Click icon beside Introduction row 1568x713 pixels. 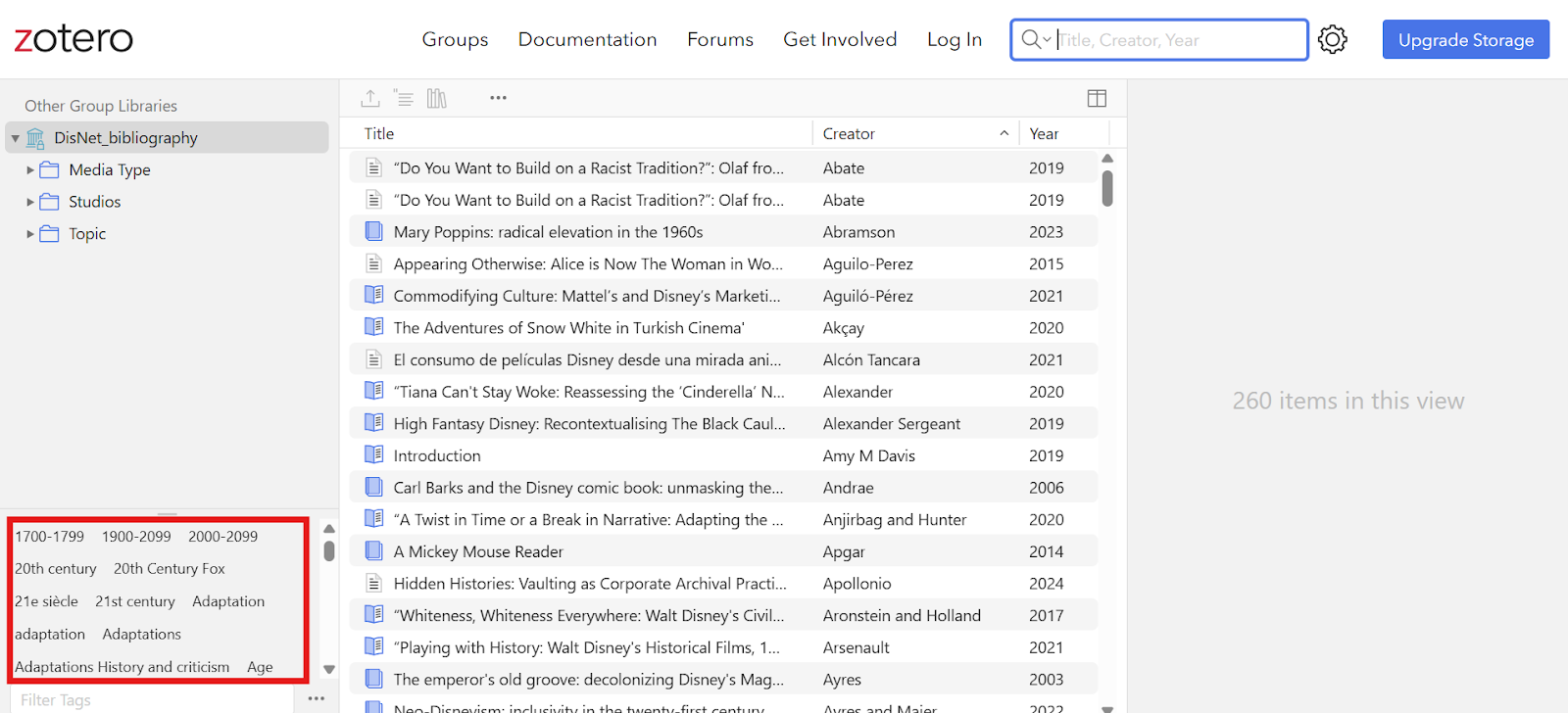[373, 455]
